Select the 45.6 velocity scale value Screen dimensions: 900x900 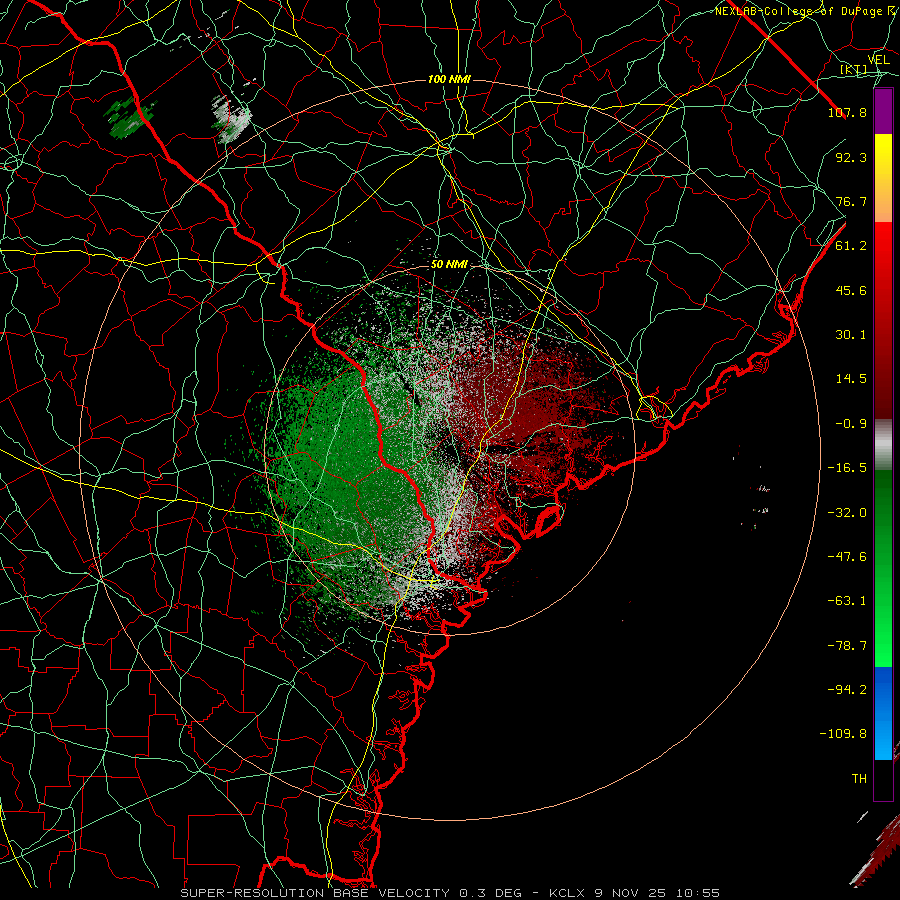(x=851, y=290)
